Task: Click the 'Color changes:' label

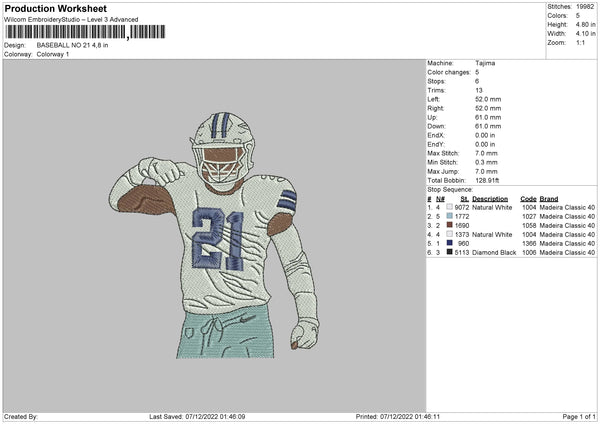Action: pos(449,72)
